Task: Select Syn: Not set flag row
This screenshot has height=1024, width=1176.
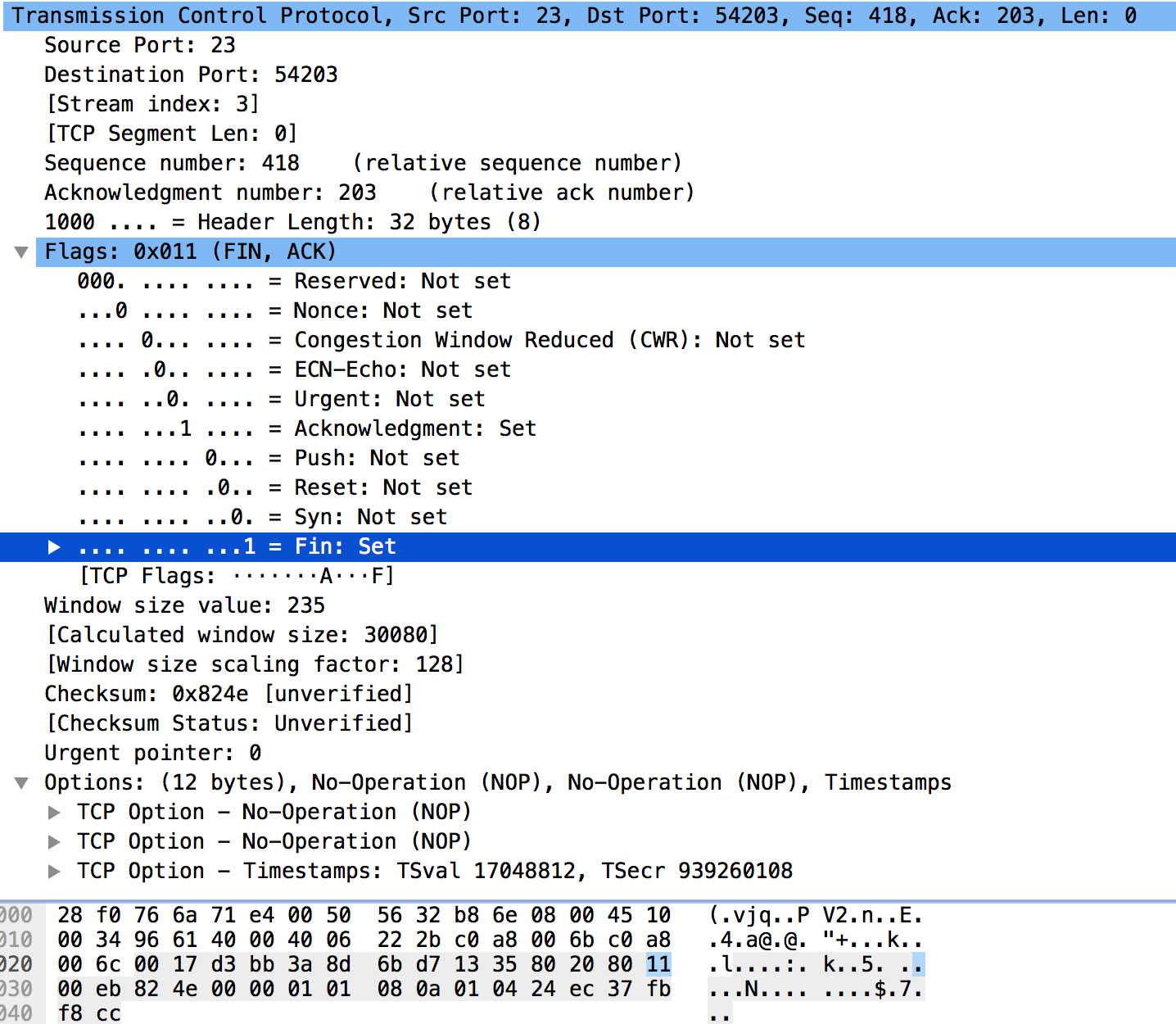Action: [262, 517]
